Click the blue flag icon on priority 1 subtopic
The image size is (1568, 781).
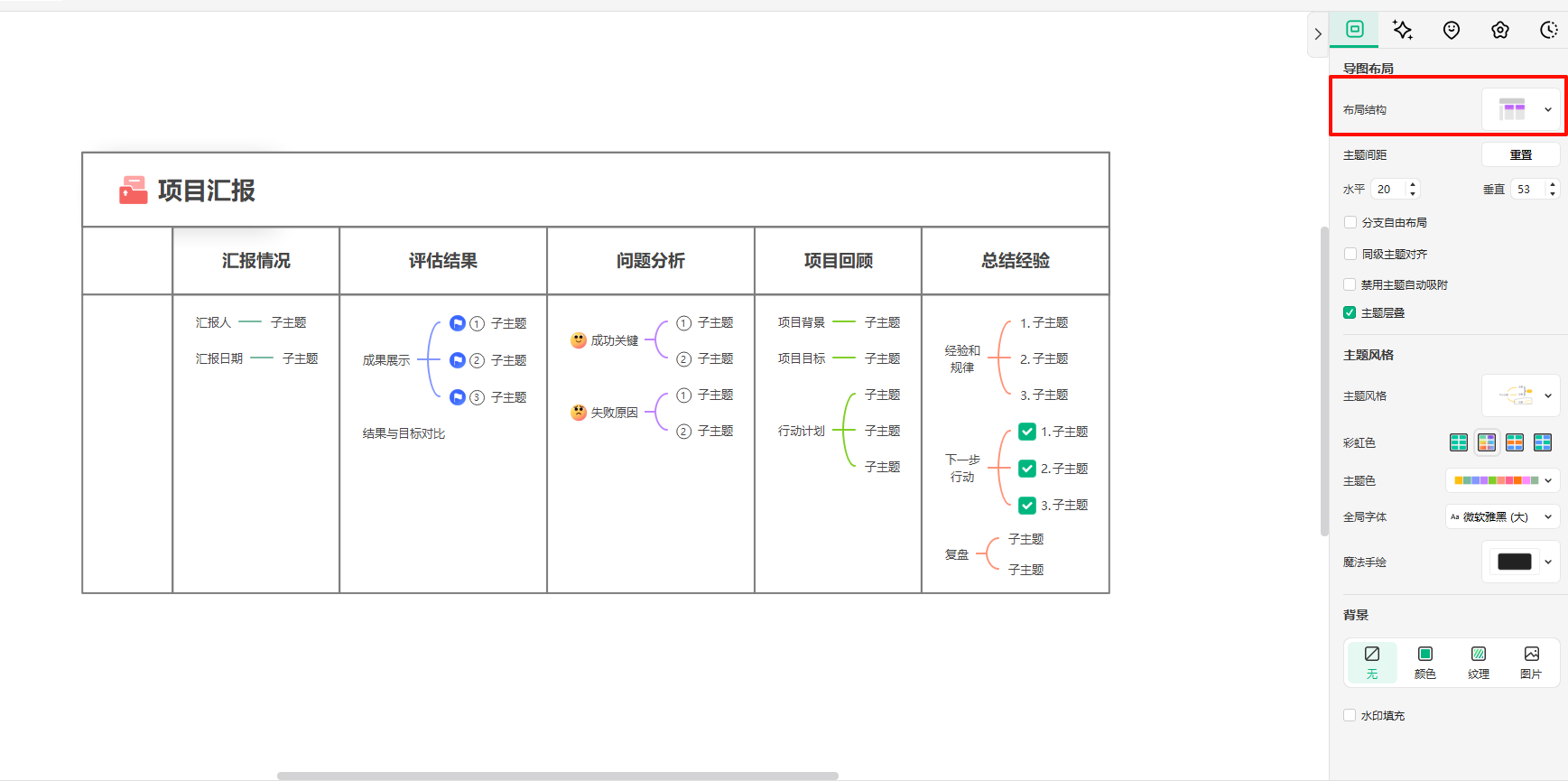point(458,323)
